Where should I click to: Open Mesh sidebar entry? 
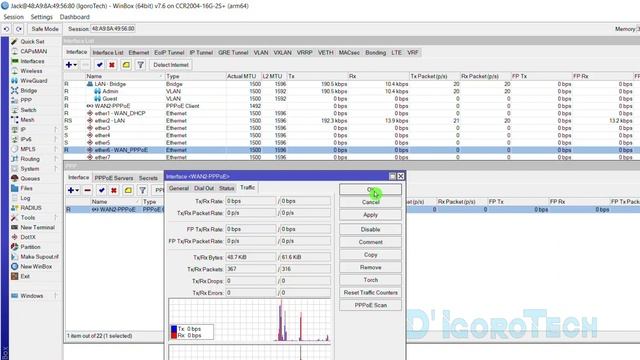(x=27, y=120)
